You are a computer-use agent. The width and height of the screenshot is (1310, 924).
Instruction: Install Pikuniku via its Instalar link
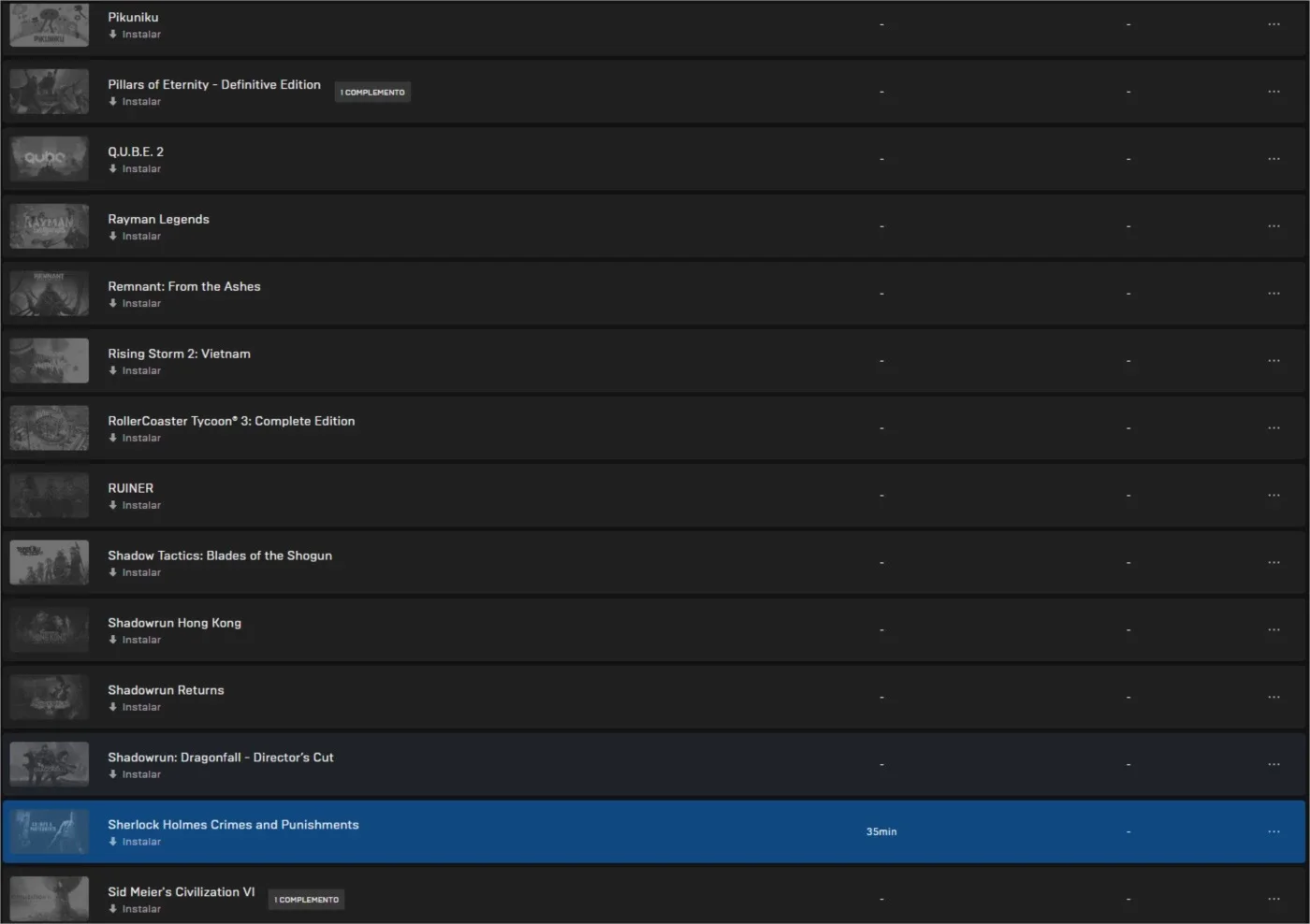coord(135,35)
